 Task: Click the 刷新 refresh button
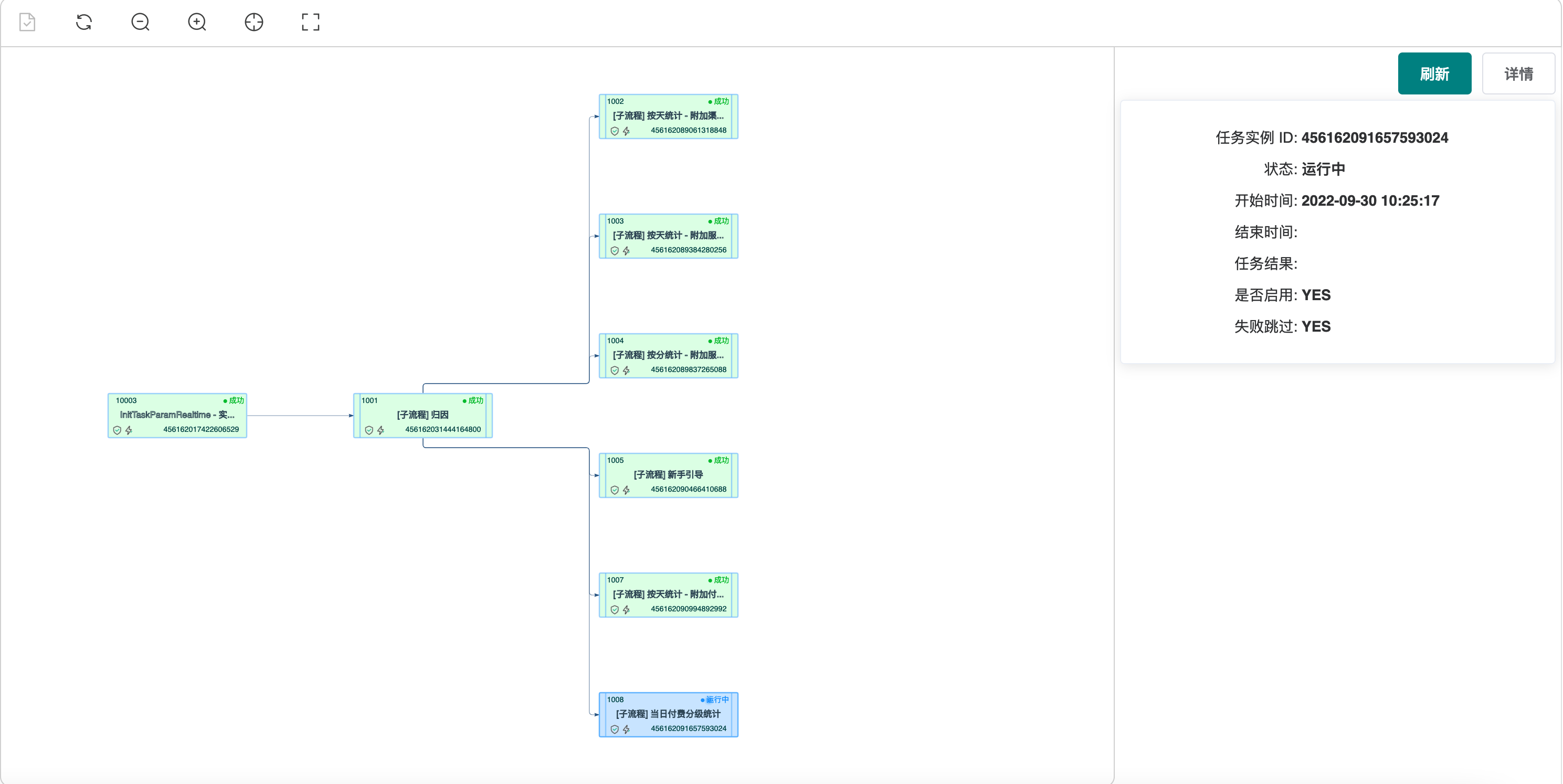pos(1434,74)
